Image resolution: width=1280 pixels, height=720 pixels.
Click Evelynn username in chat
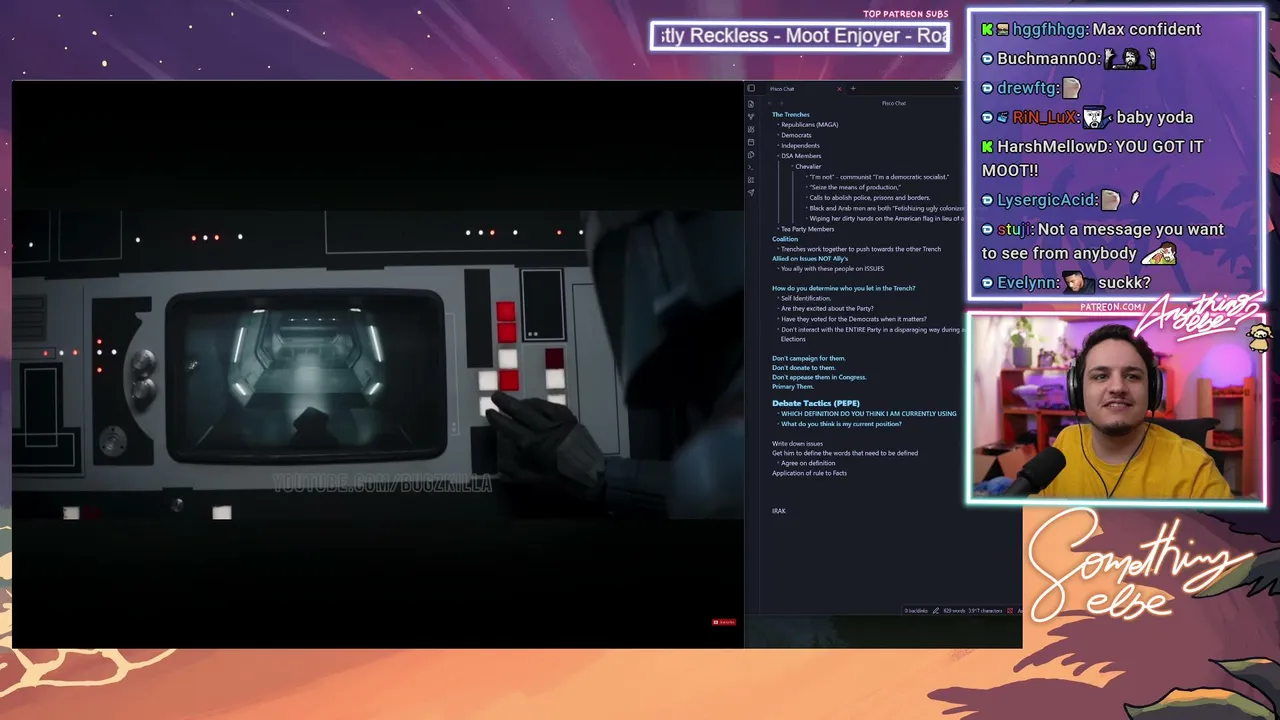coord(1028,283)
